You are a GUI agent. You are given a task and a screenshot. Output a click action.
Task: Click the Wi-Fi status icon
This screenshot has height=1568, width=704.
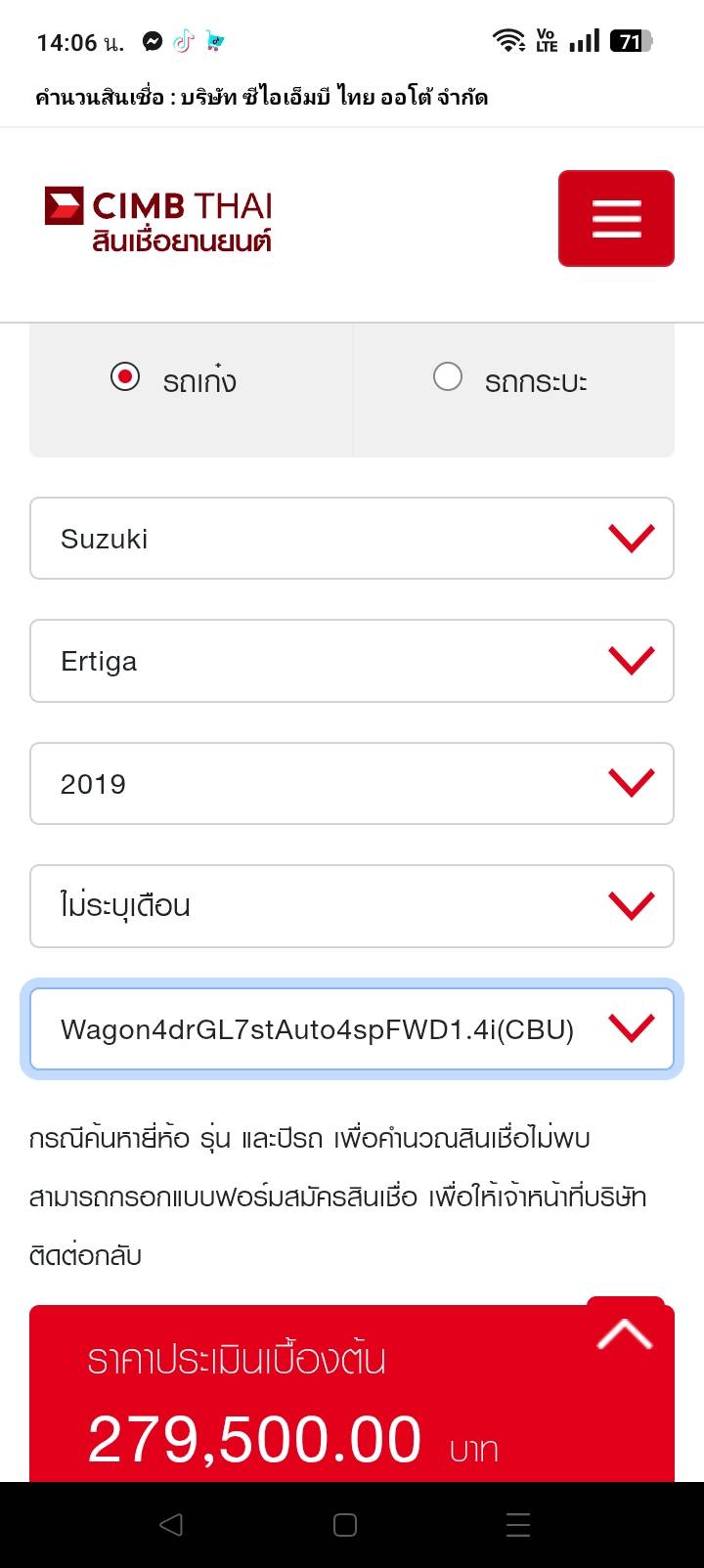click(x=508, y=41)
